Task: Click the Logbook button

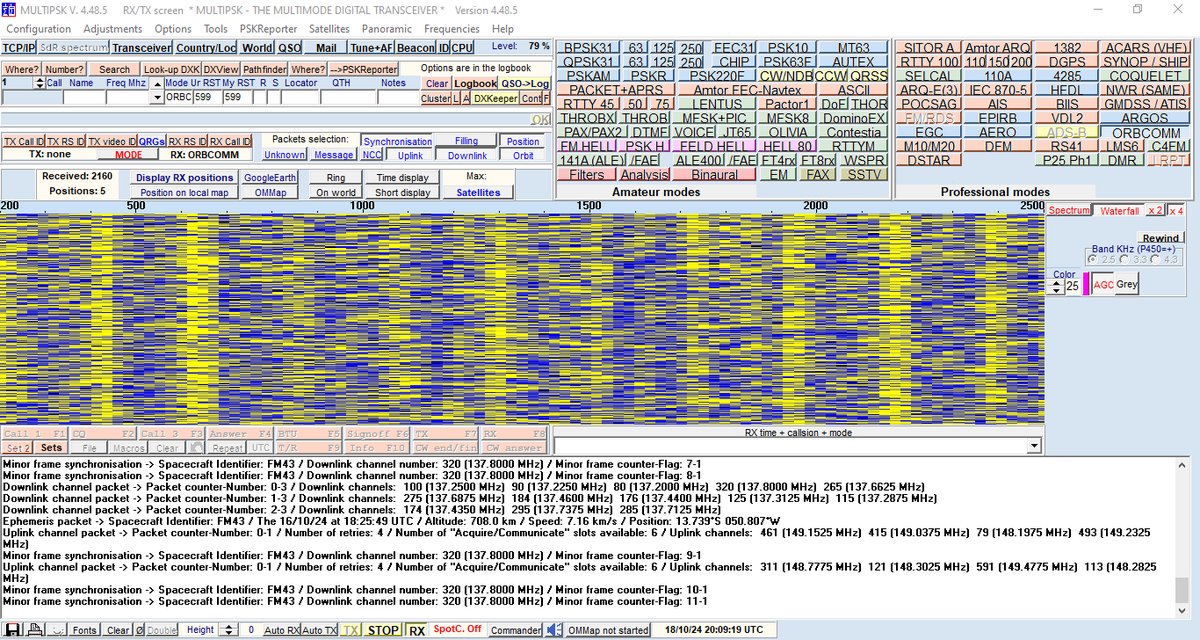Action: 475,84
